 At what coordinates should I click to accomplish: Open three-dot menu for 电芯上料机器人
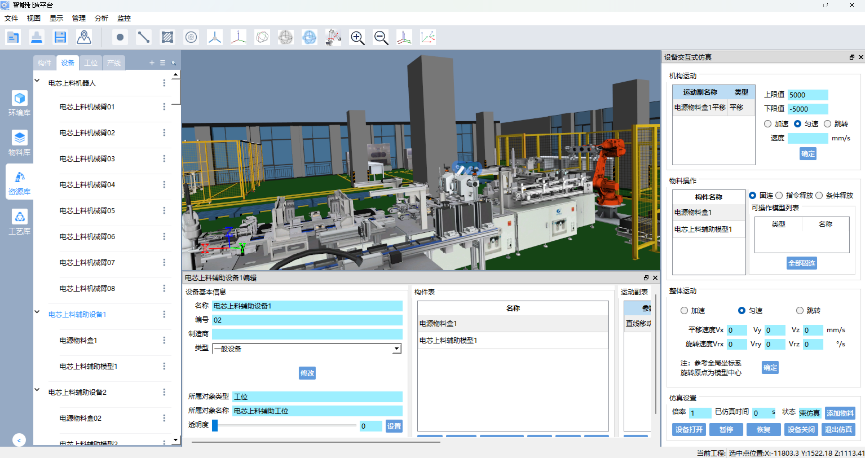(x=164, y=83)
